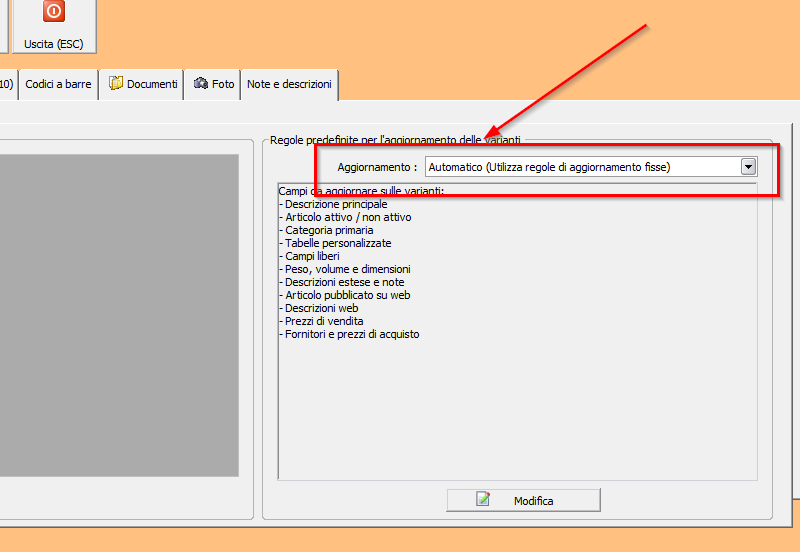Click 'Tabelle personalizzate' list entry
The height and width of the screenshot is (552, 800).
[x=335, y=243]
